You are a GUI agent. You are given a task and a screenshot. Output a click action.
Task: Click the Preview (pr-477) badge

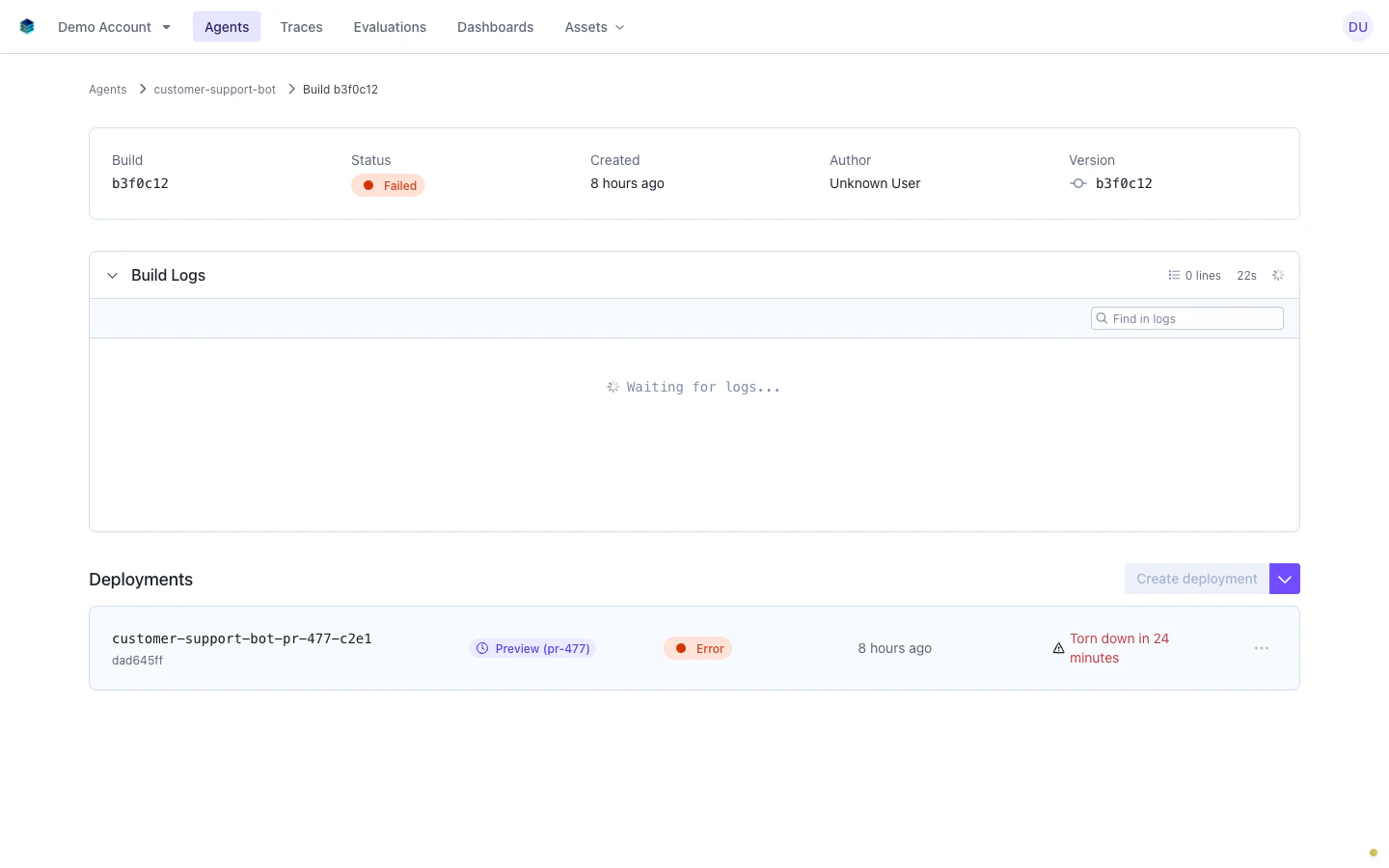tap(532, 648)
